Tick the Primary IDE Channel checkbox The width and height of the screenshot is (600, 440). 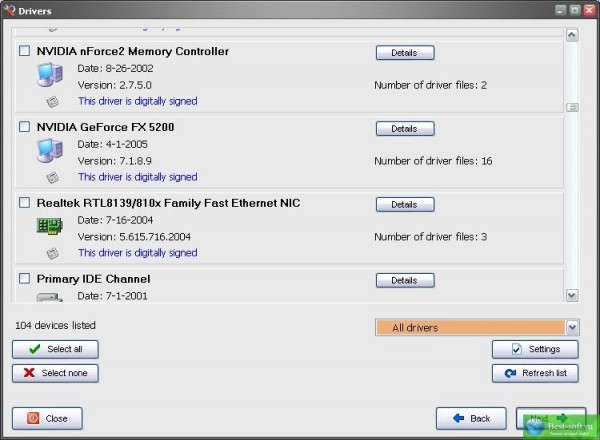(x=24, y=278)
